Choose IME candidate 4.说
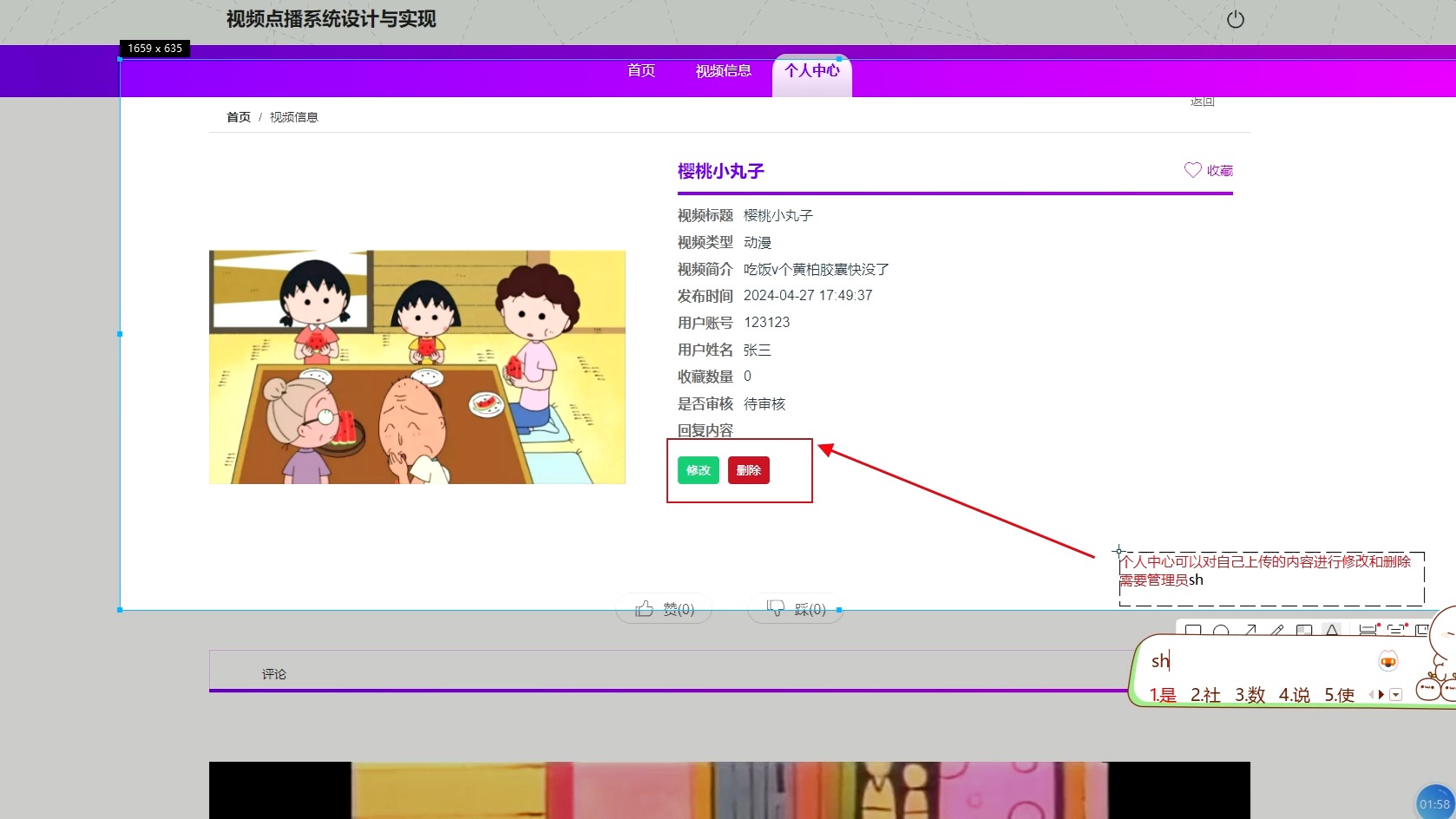The height and width of the screenshot is (819, 1456). point(1295,695)
